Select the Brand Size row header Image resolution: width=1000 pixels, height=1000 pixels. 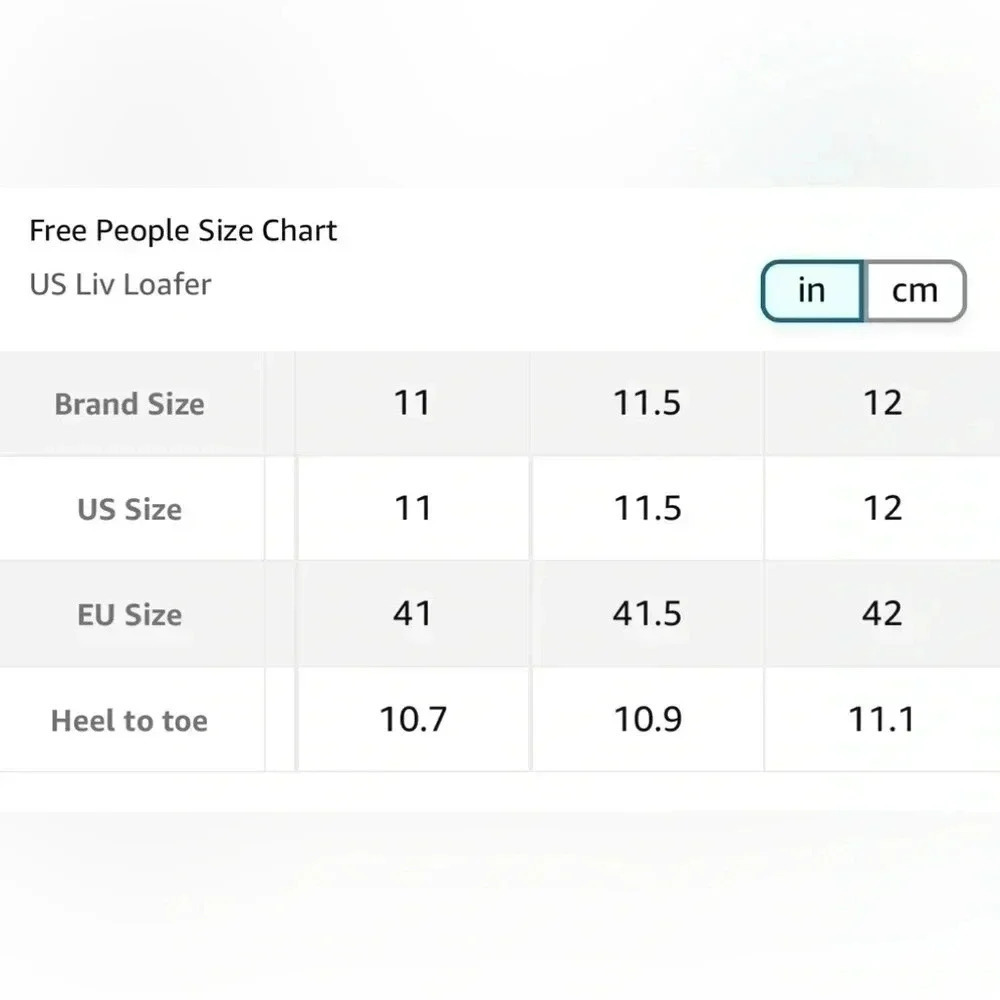click(x=129, y=404)
